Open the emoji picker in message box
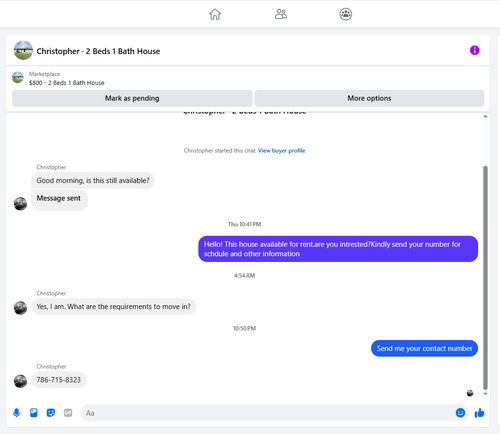 [460, 413]
